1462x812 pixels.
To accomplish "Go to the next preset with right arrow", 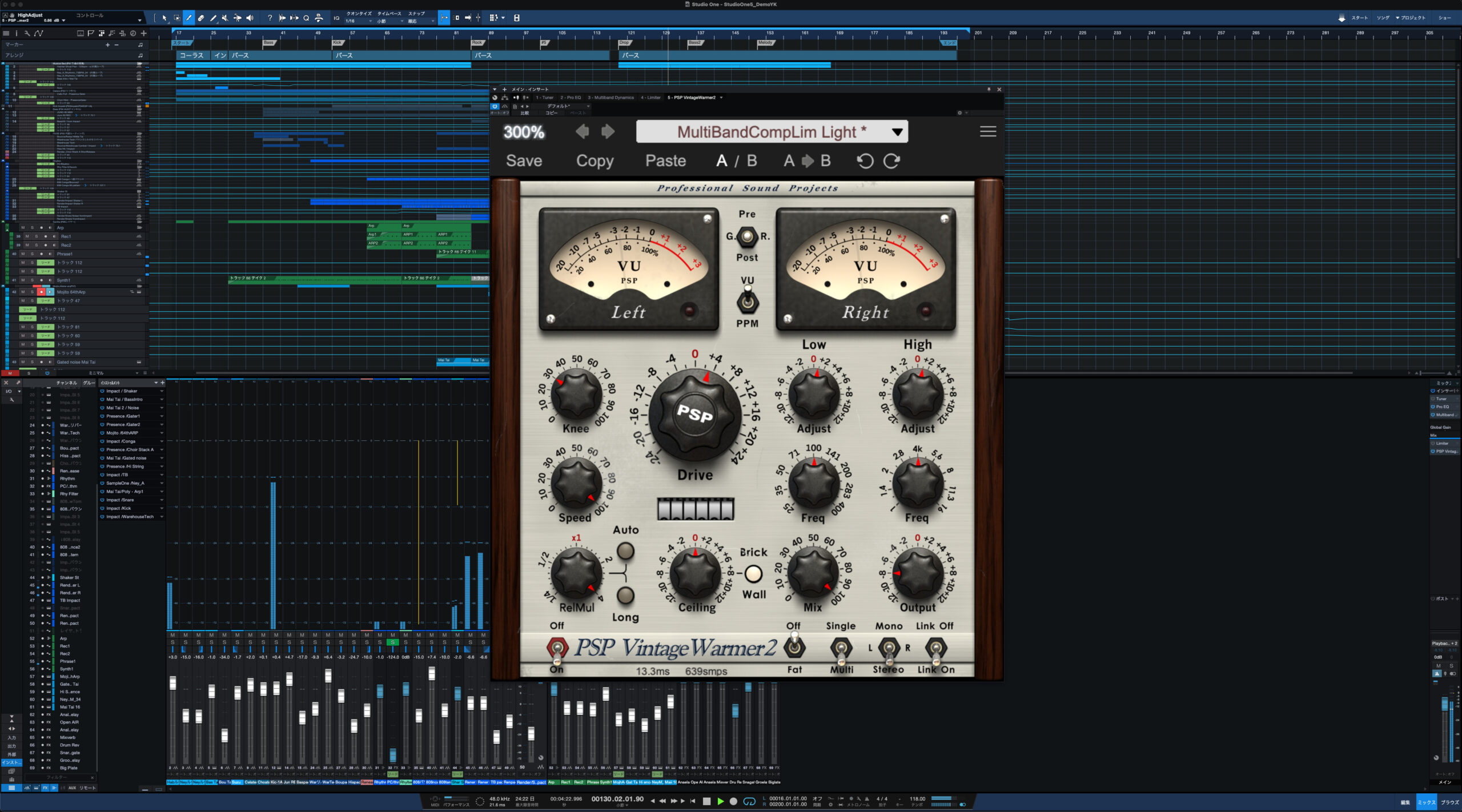I will [x=608, y=132].
